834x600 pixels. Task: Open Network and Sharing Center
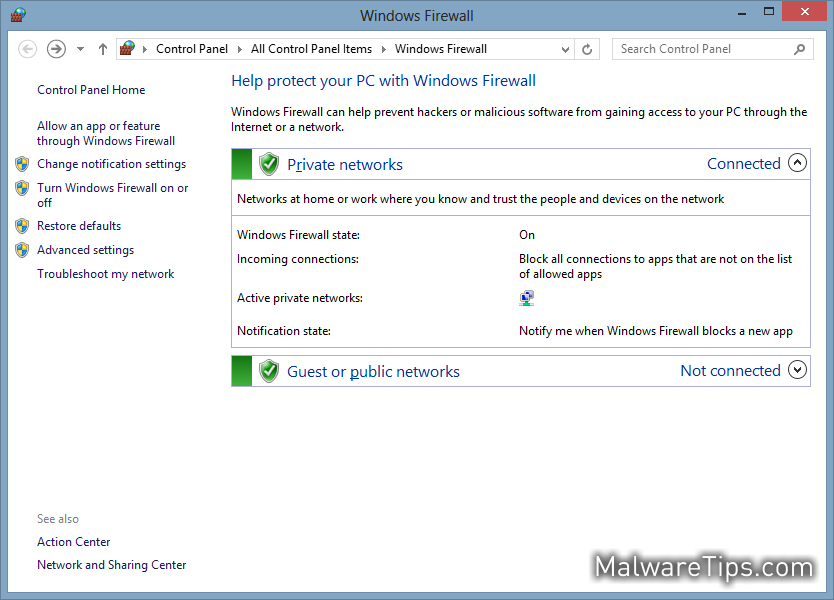(111, 565)
